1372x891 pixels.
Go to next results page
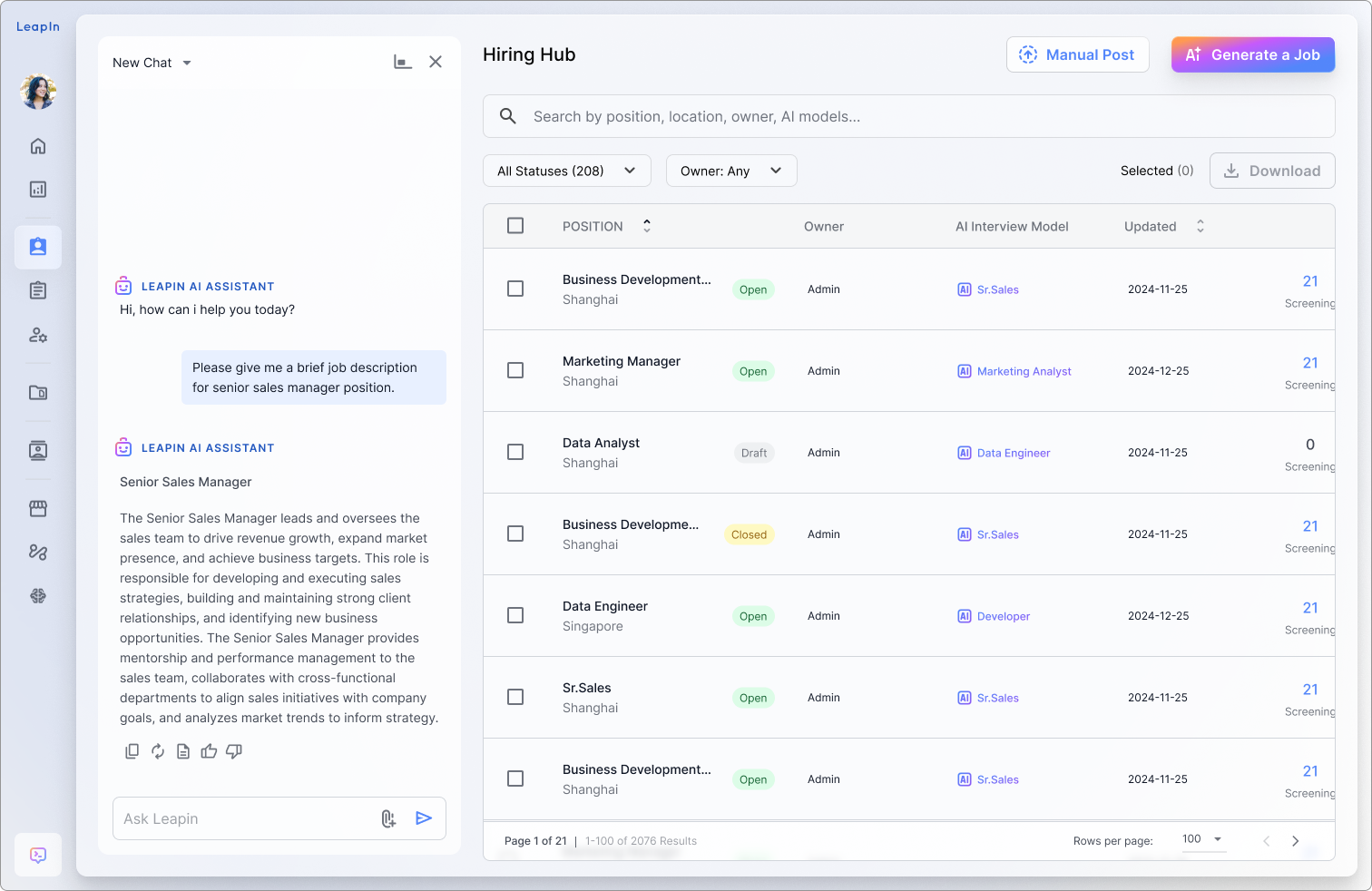click(1296, 841)
